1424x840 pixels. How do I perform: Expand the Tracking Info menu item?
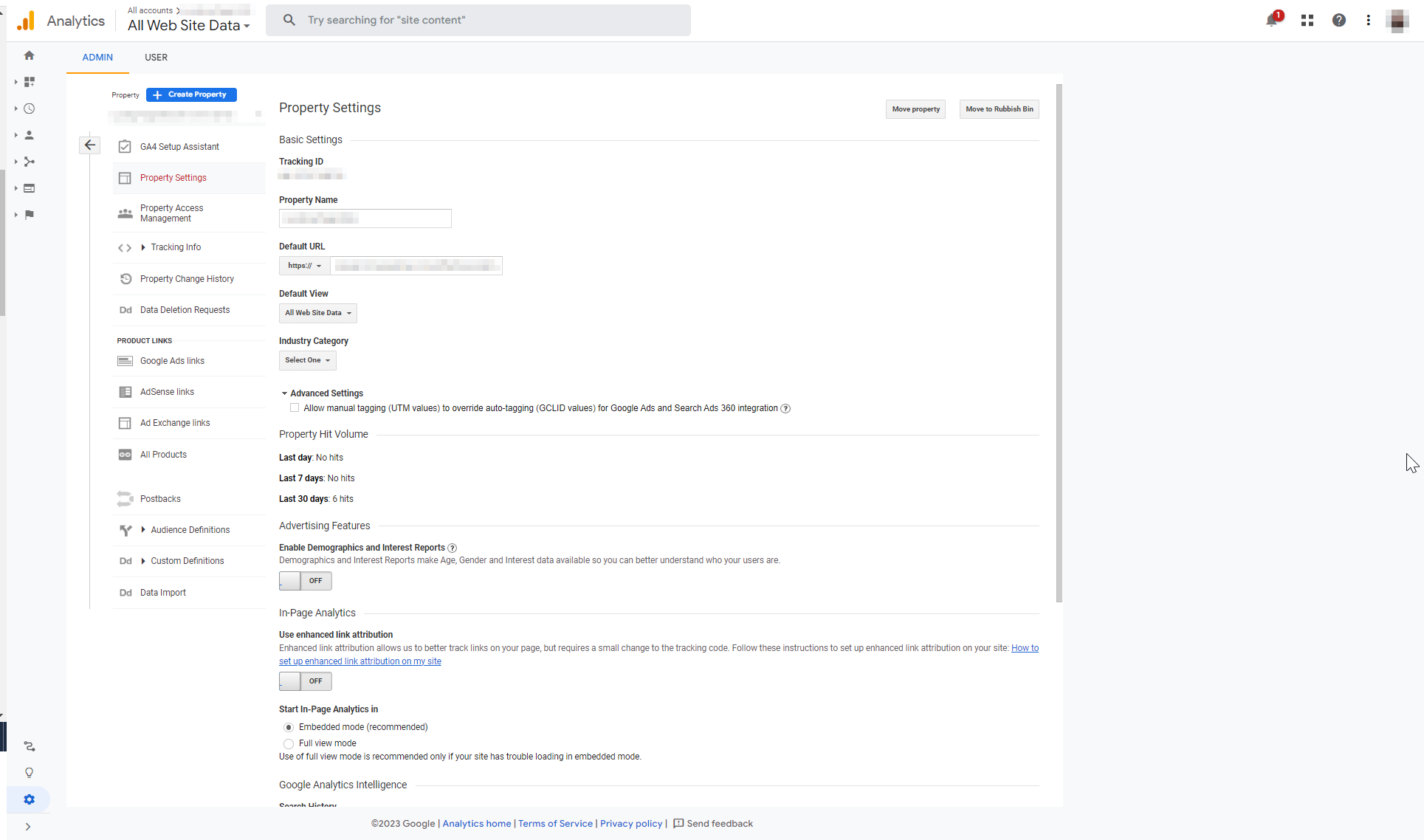tap(176, 247)
